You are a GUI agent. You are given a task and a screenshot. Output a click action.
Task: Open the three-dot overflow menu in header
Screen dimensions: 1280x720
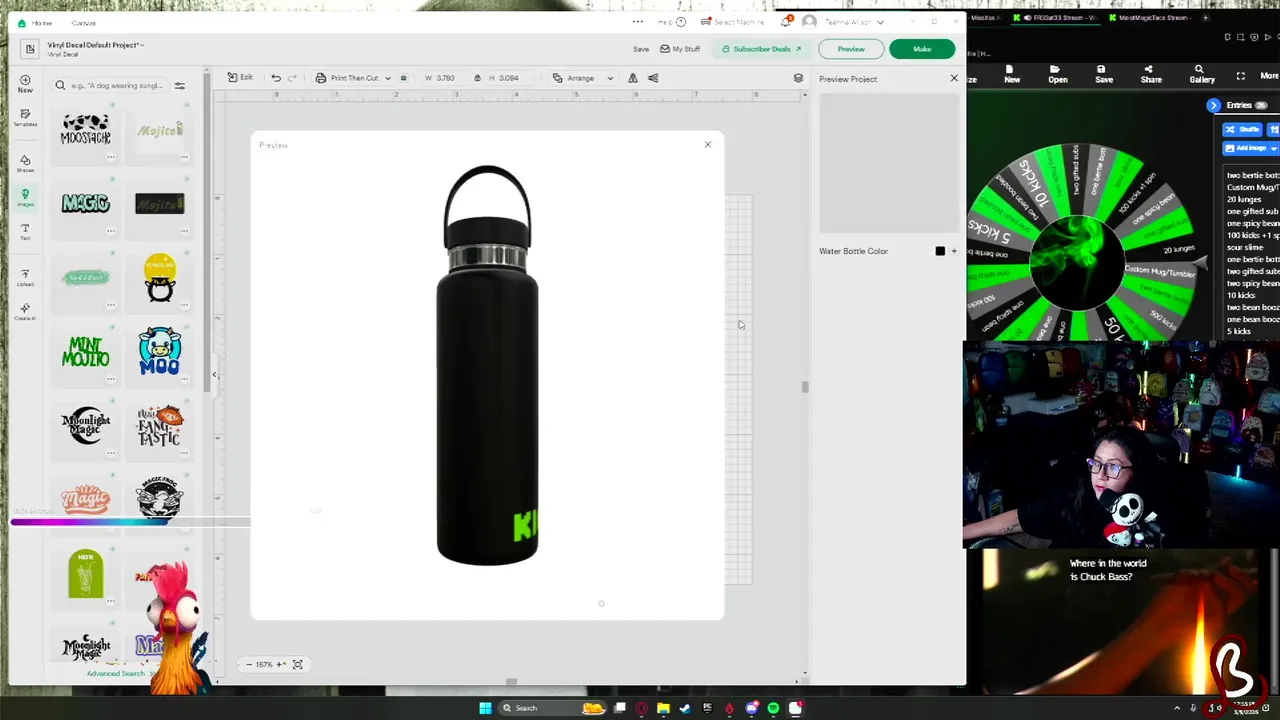point(638,22)
